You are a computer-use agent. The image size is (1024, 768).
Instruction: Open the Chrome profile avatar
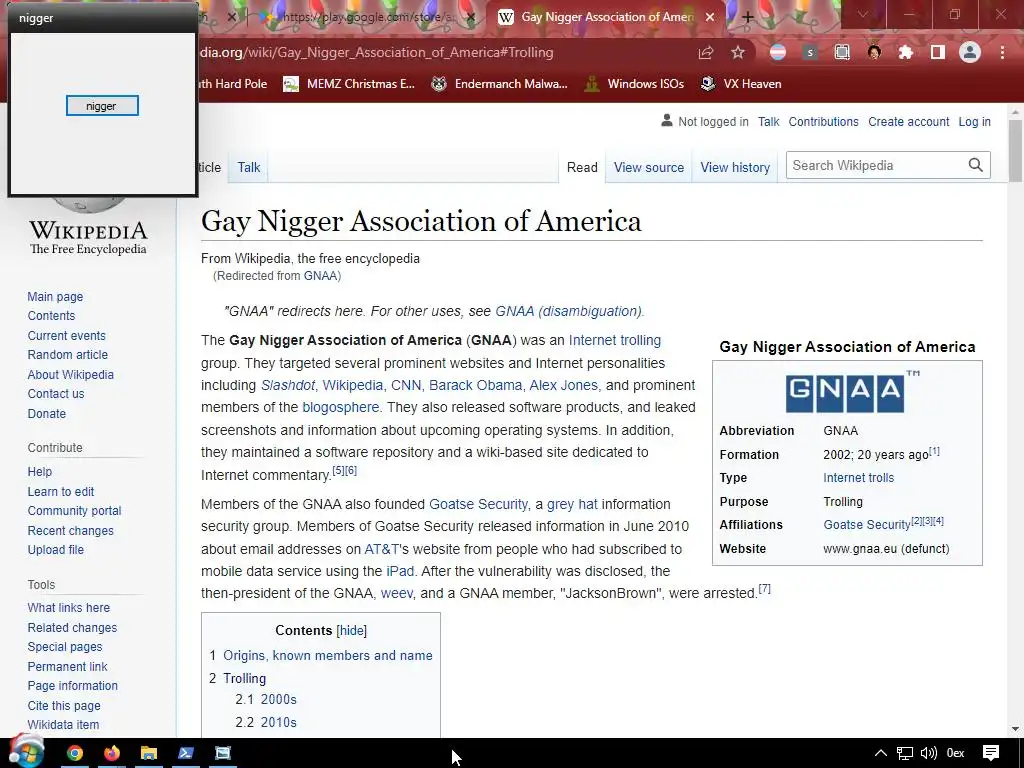970,52
